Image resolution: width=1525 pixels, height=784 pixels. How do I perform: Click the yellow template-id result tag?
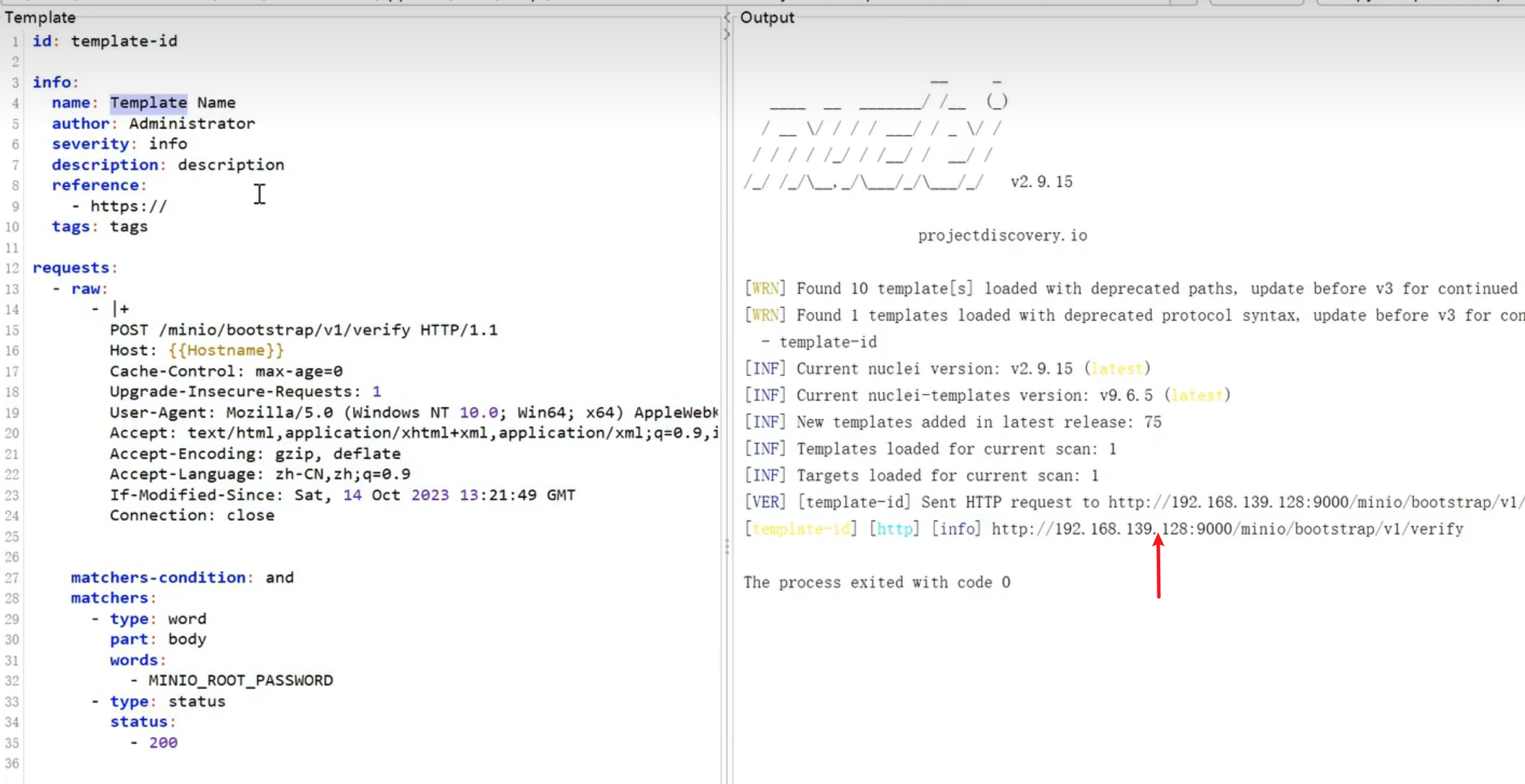click(x=801, y=529)
